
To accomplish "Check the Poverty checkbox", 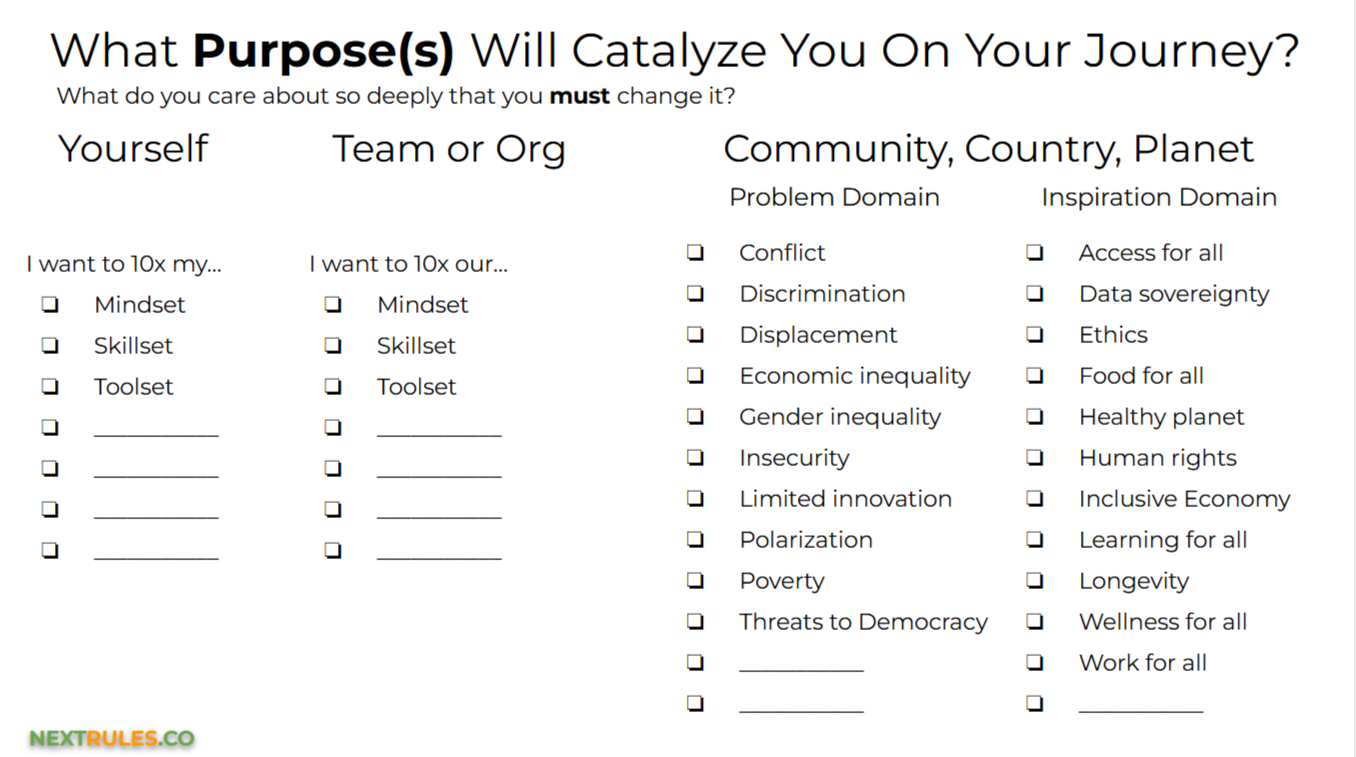I will click(695, 581).
